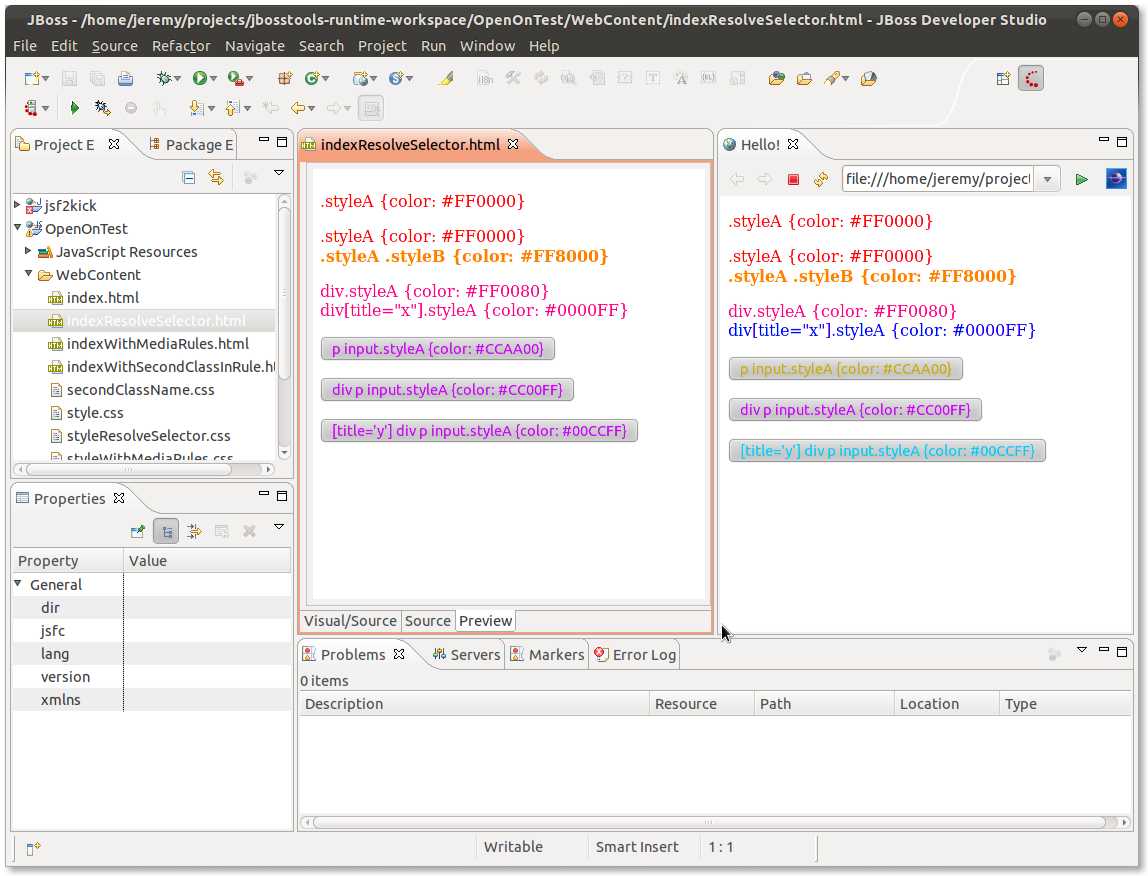This screenshot has height=876, width=1148.
Task: Click the file URL address field
Action: (x=937, y=179)
